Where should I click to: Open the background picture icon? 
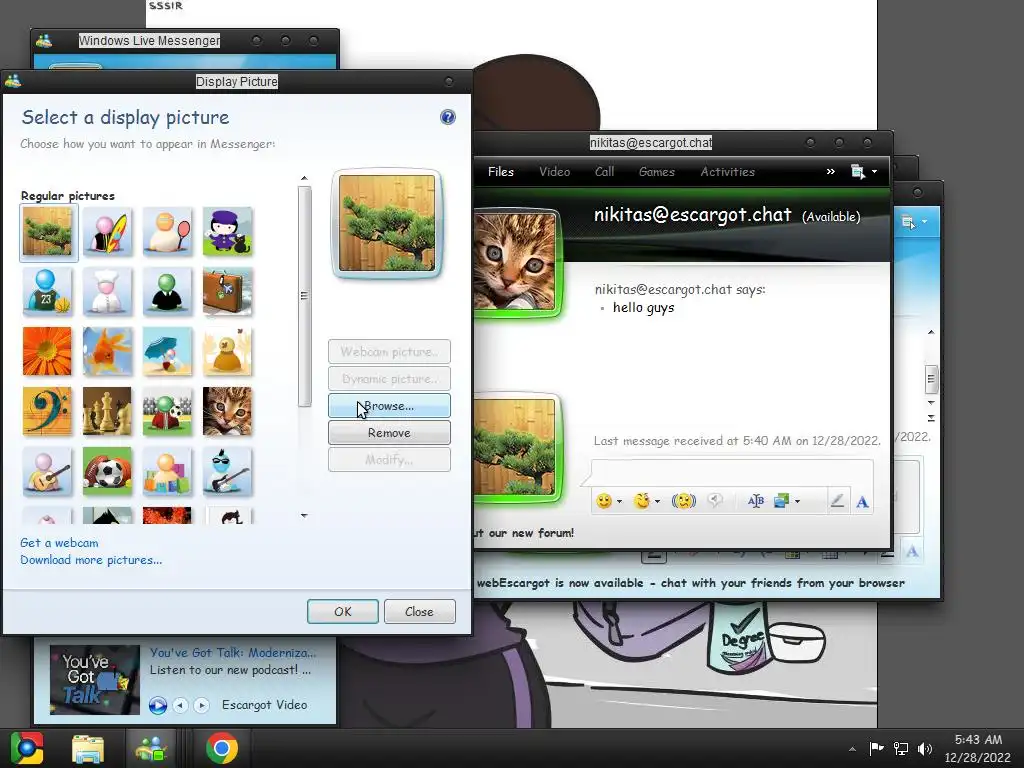[x=781, y=501]
